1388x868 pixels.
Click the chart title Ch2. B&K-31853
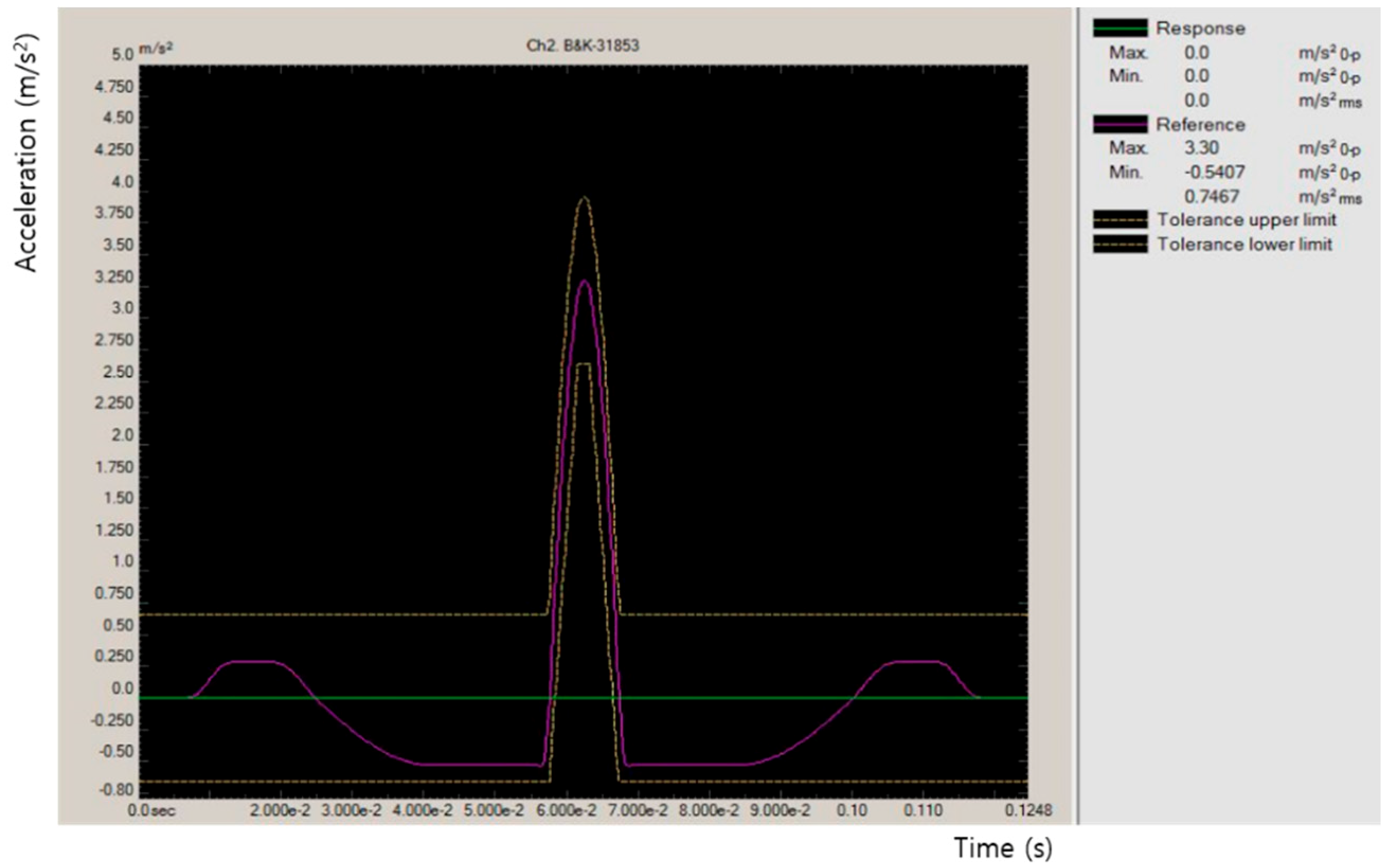(583, 46)
